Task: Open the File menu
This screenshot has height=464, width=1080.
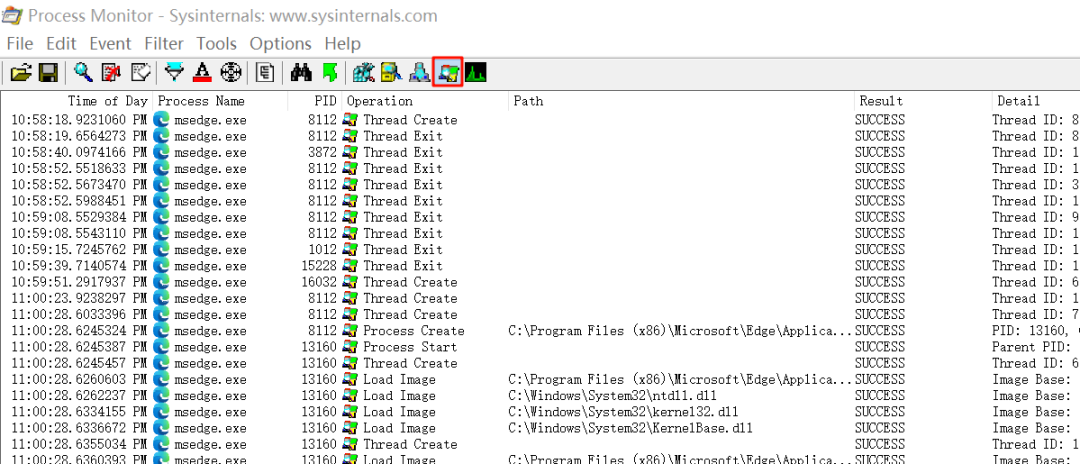Action: (20, 44)
